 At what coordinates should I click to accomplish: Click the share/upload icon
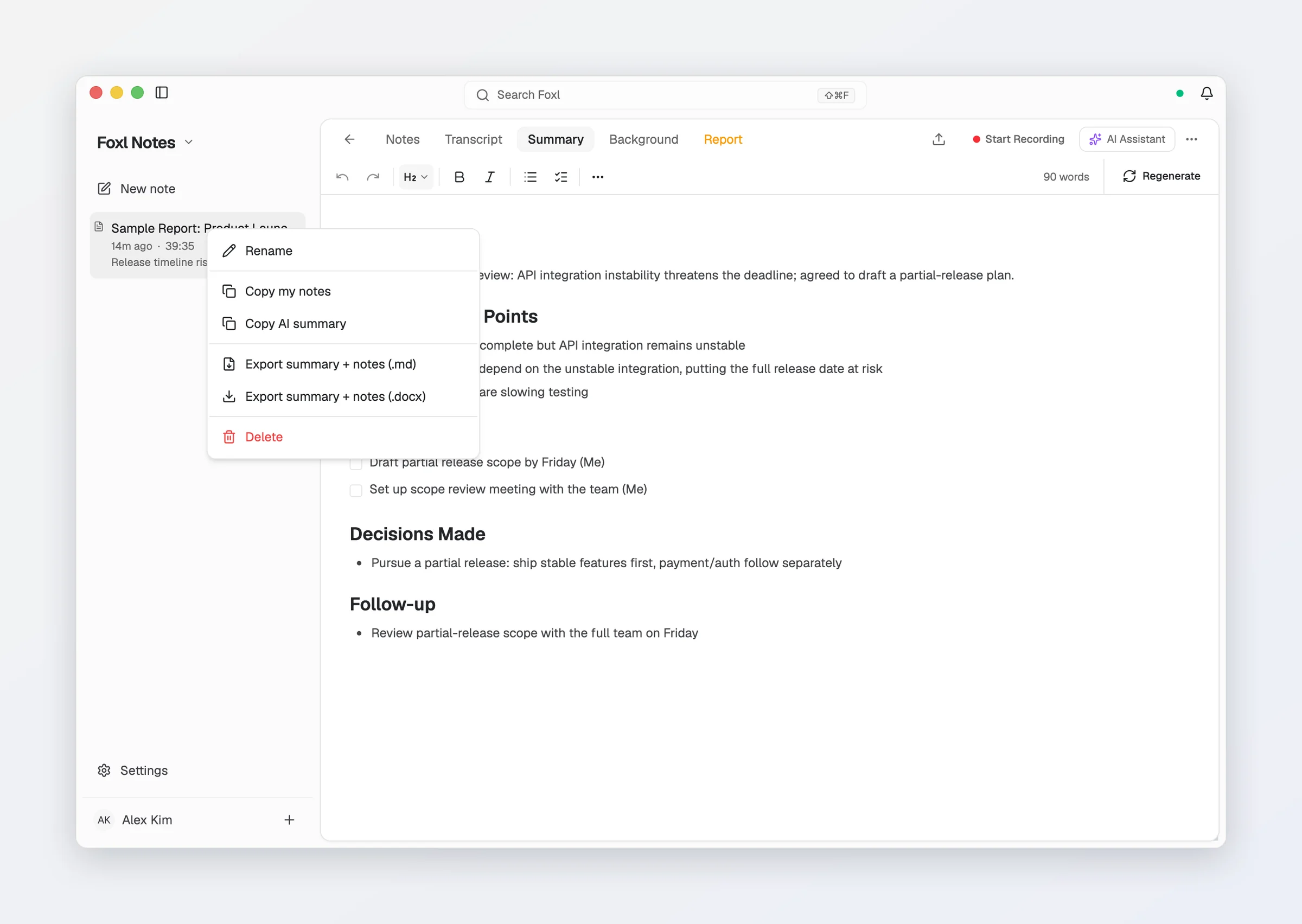(939, 139)
